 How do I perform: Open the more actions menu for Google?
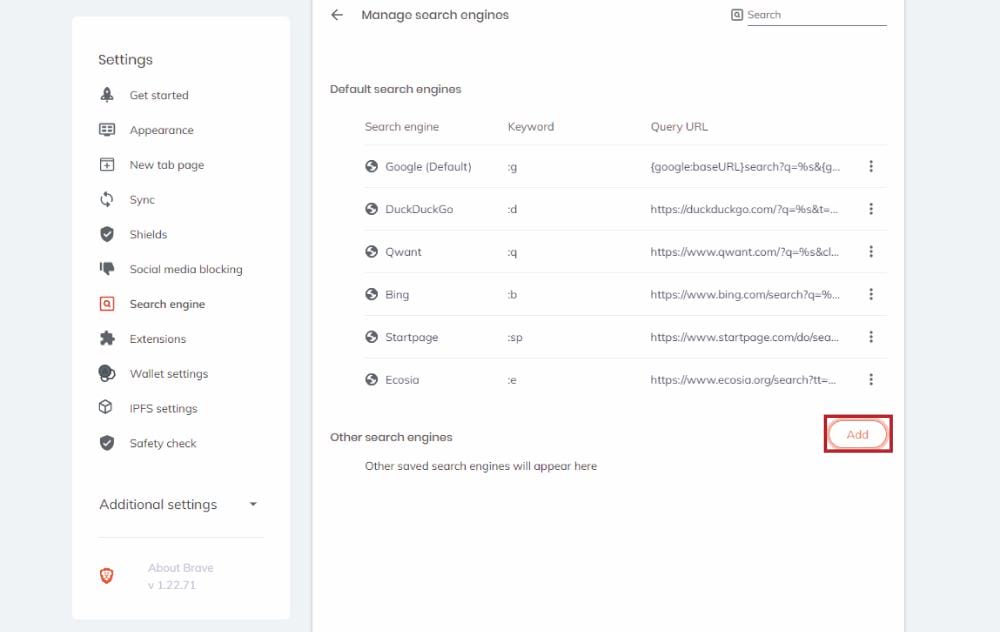[x=871, y=166]
